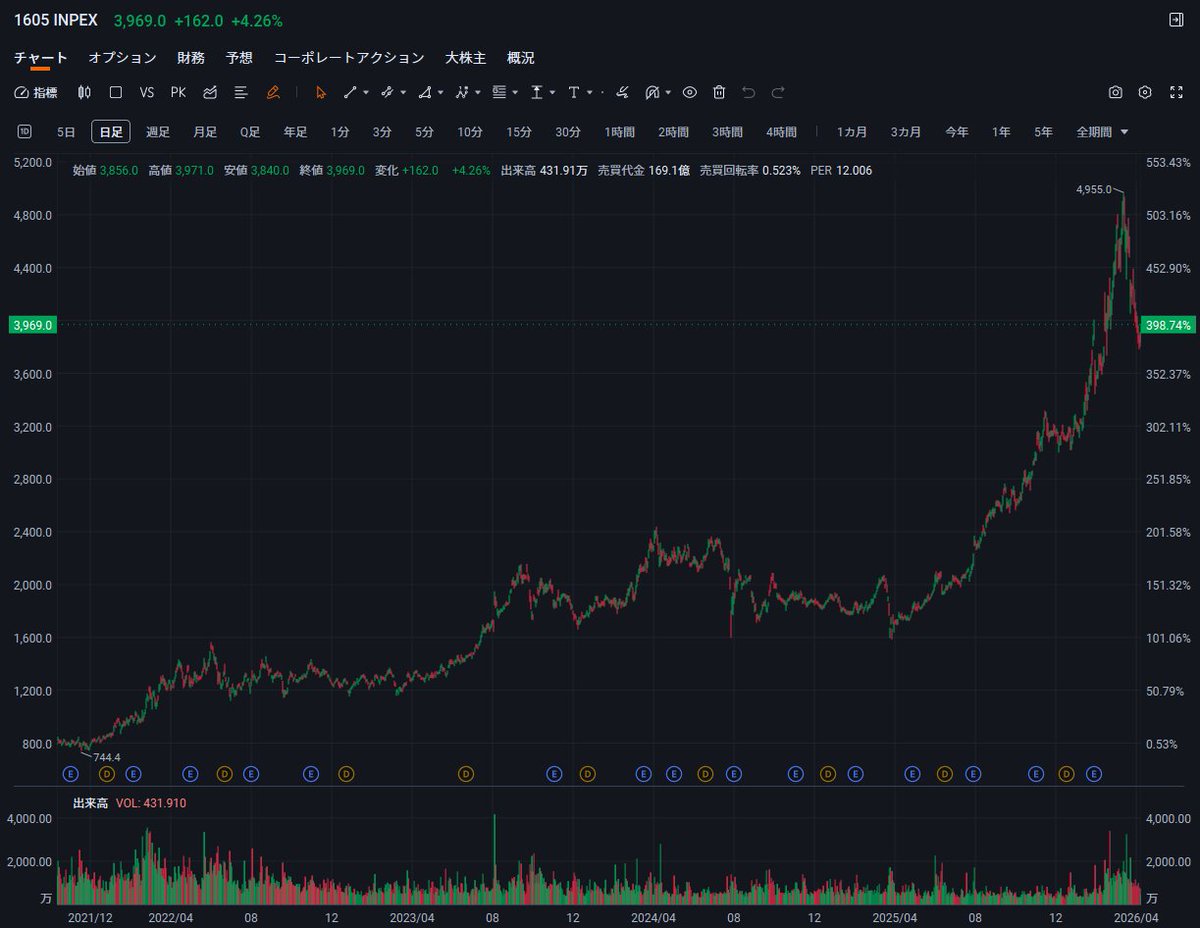Select the parallel channel drawing tool
1200x928 pixels.
click(387, 92)
